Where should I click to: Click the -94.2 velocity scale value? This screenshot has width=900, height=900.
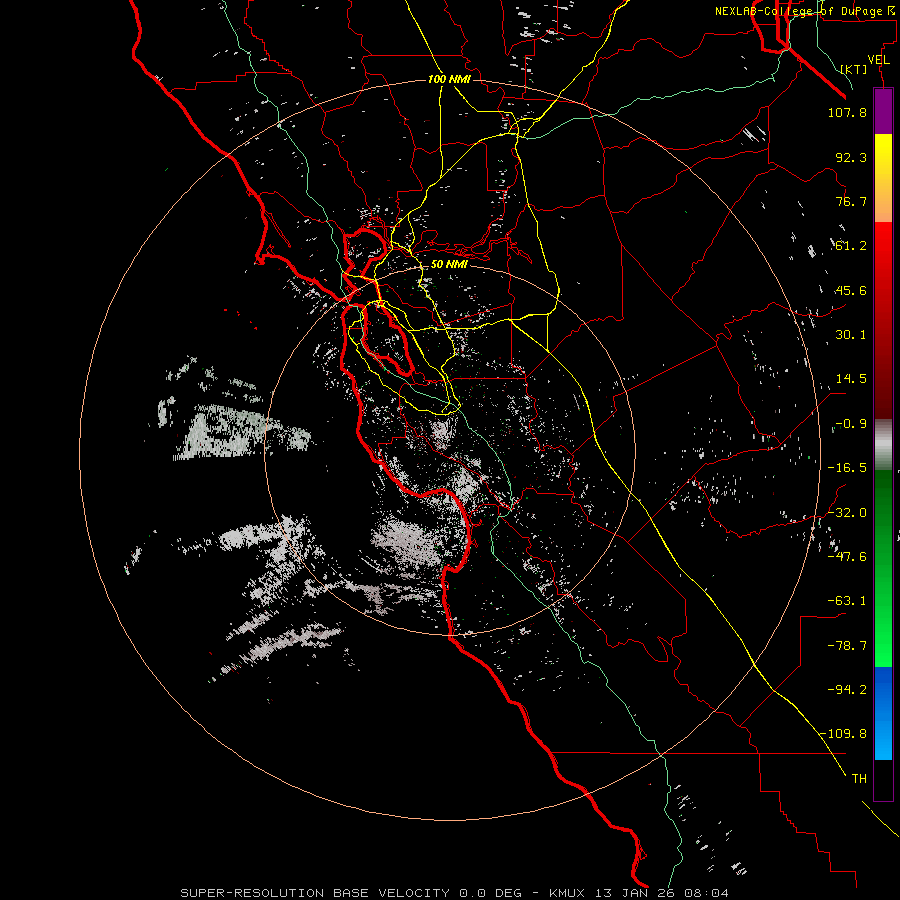tap(847, 689)
